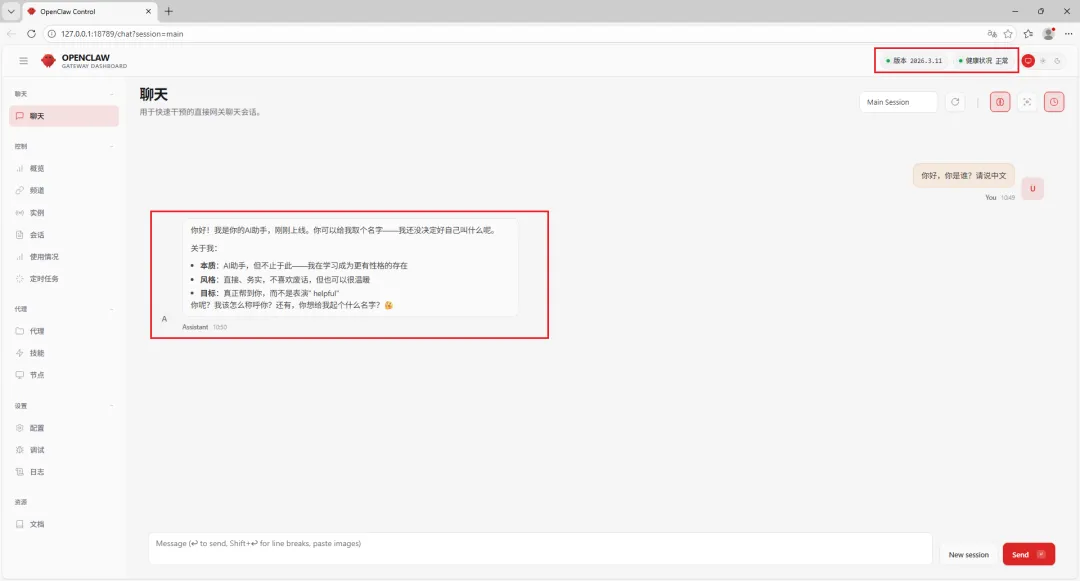Select the system theme monitor icon
The width and height of the screenshot is (1080, 581).
(1028, 61)
